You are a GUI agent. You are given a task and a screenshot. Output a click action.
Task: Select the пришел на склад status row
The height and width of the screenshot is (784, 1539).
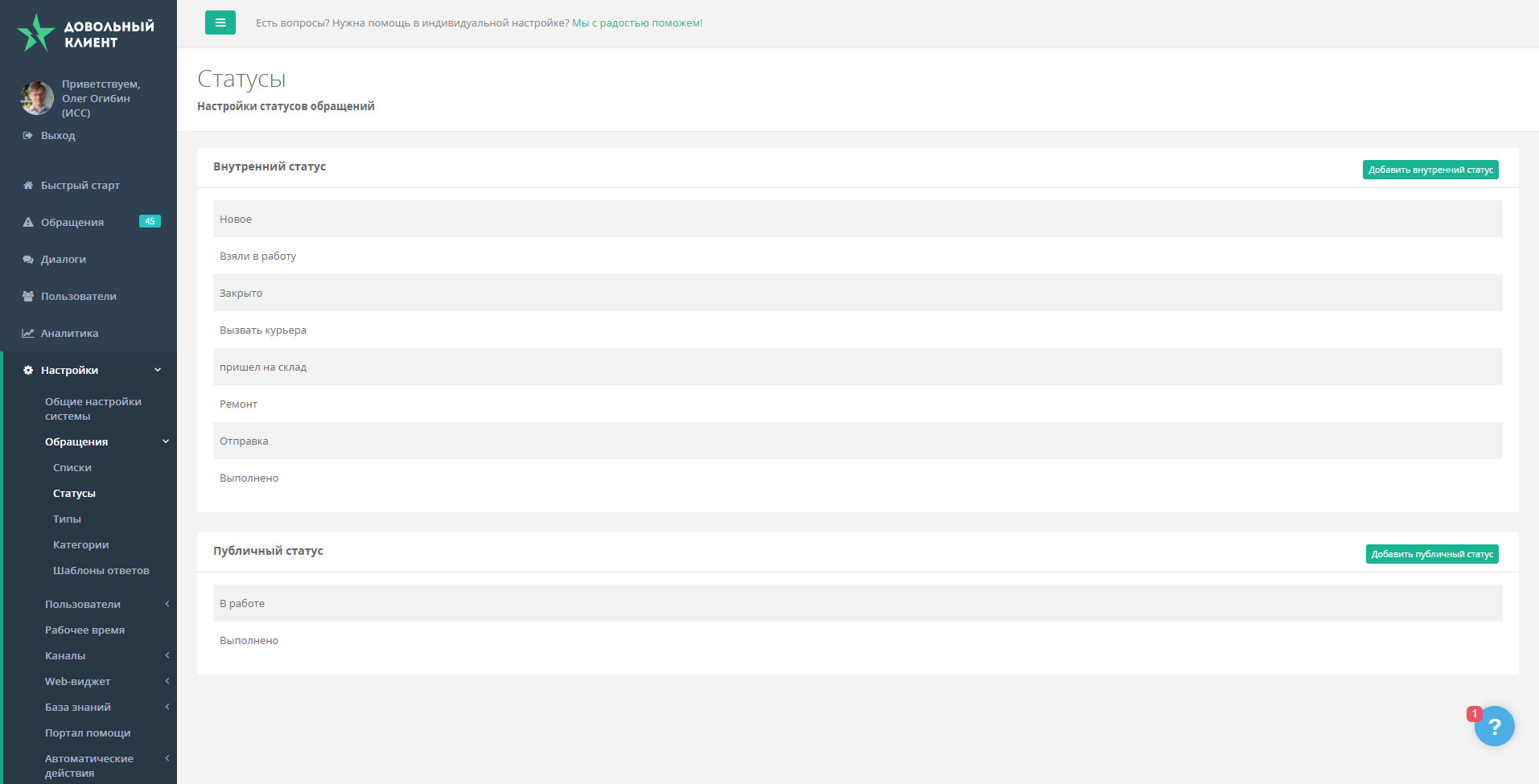[858, 367]
